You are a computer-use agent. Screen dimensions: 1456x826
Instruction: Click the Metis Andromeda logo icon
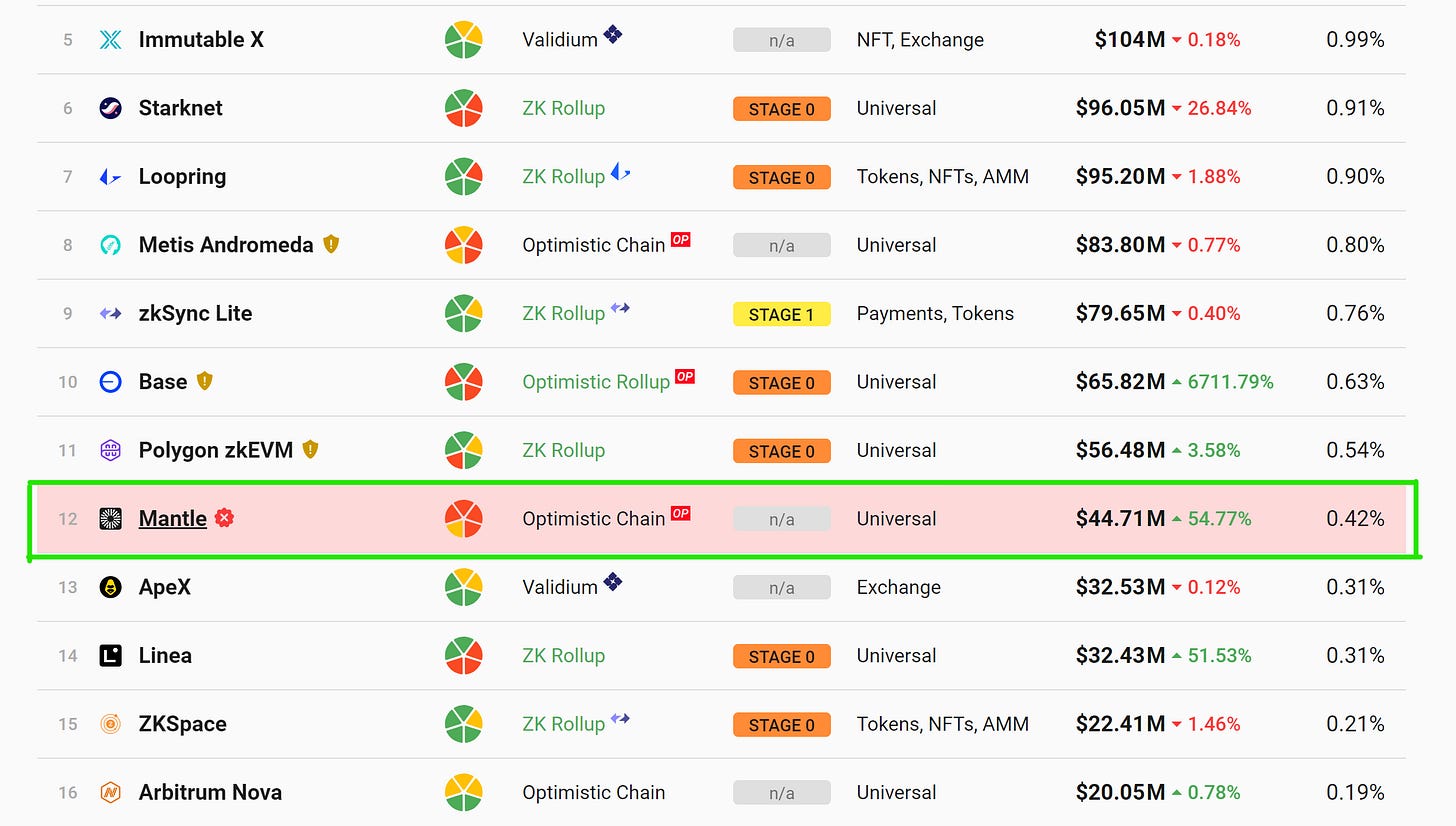110,245
